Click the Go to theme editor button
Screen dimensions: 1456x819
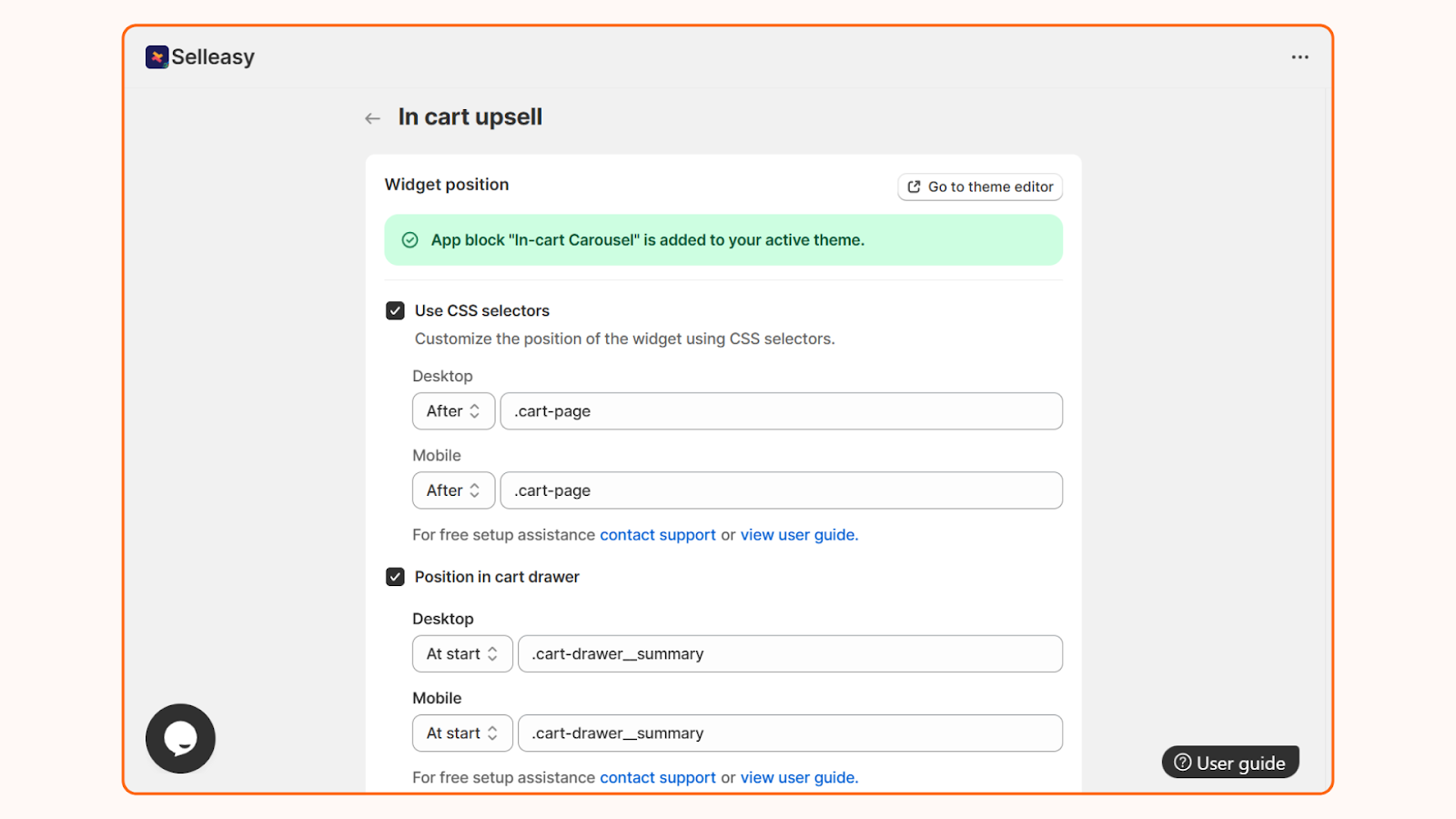(x=980, y=187)
